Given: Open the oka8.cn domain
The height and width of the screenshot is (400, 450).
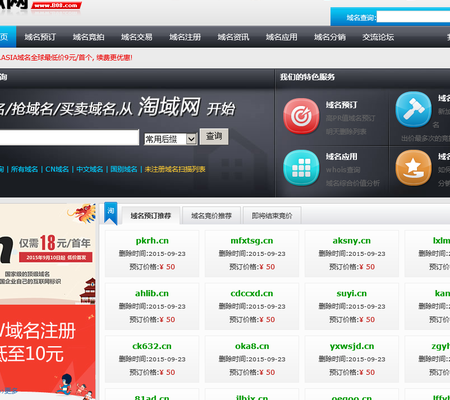Looking at the screenshot, I should [x=252, y=346].
